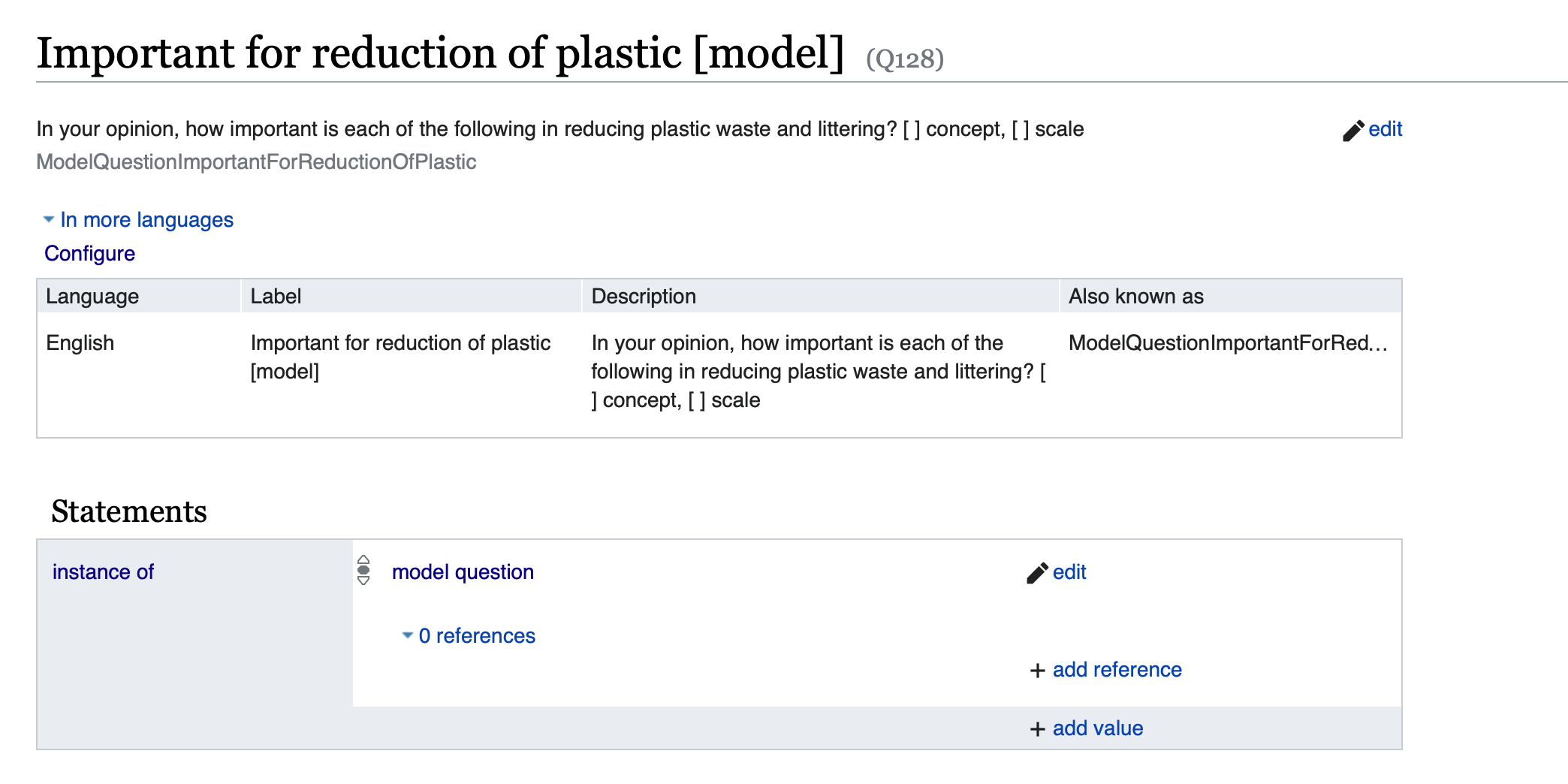Click the add value link text
This screenshot has width=1568, height=784.
click(1097, 728)
